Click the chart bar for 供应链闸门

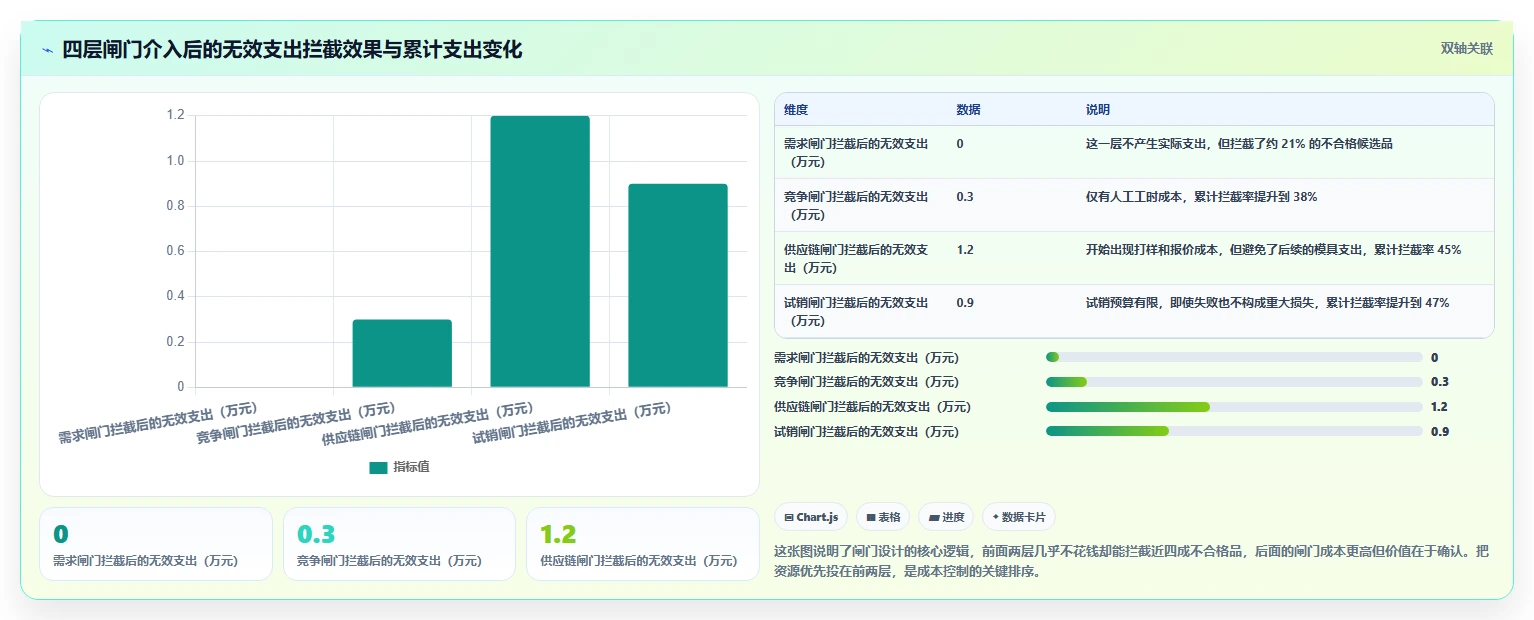pos(540,251)
